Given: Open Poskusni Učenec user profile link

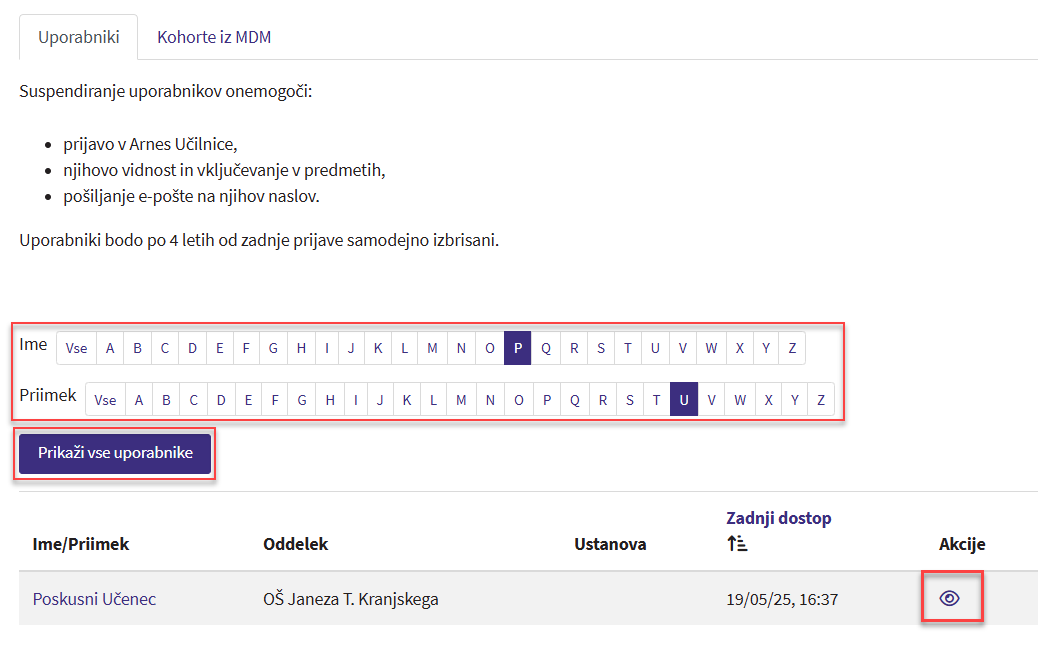Looking at the screenshot, I should pyautogui.click(x=94, y=599).
